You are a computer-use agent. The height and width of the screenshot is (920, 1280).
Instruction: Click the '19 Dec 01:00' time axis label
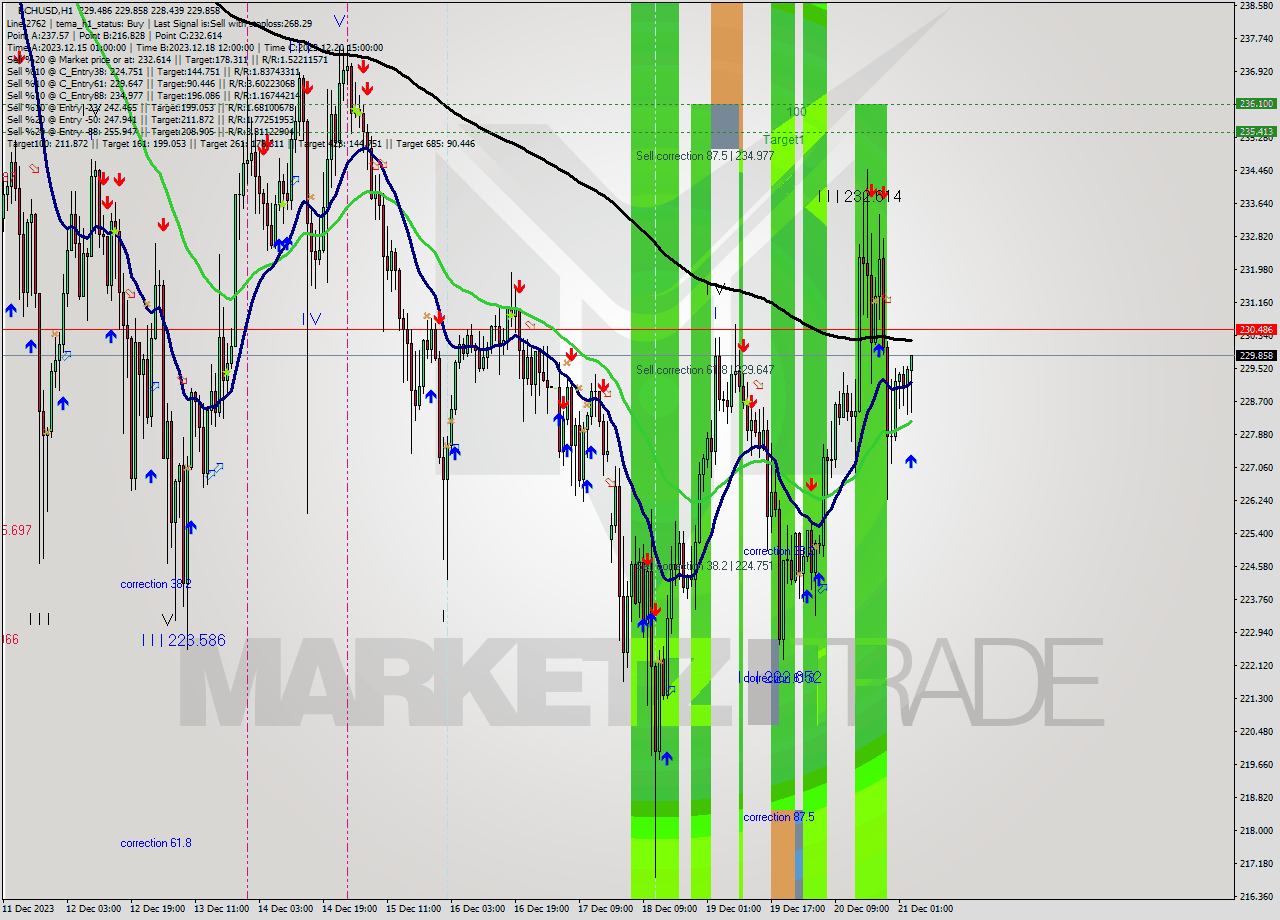733,909
